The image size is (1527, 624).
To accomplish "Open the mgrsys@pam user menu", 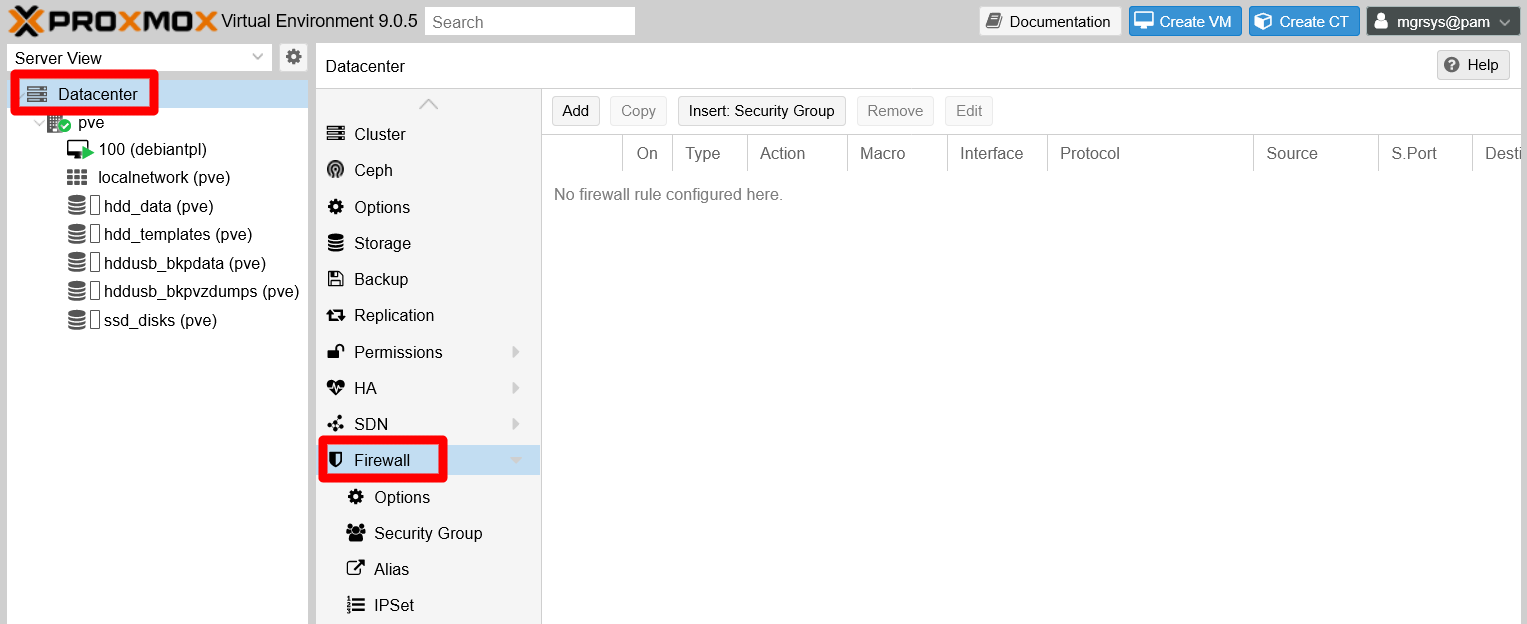I will point(1443,20).
